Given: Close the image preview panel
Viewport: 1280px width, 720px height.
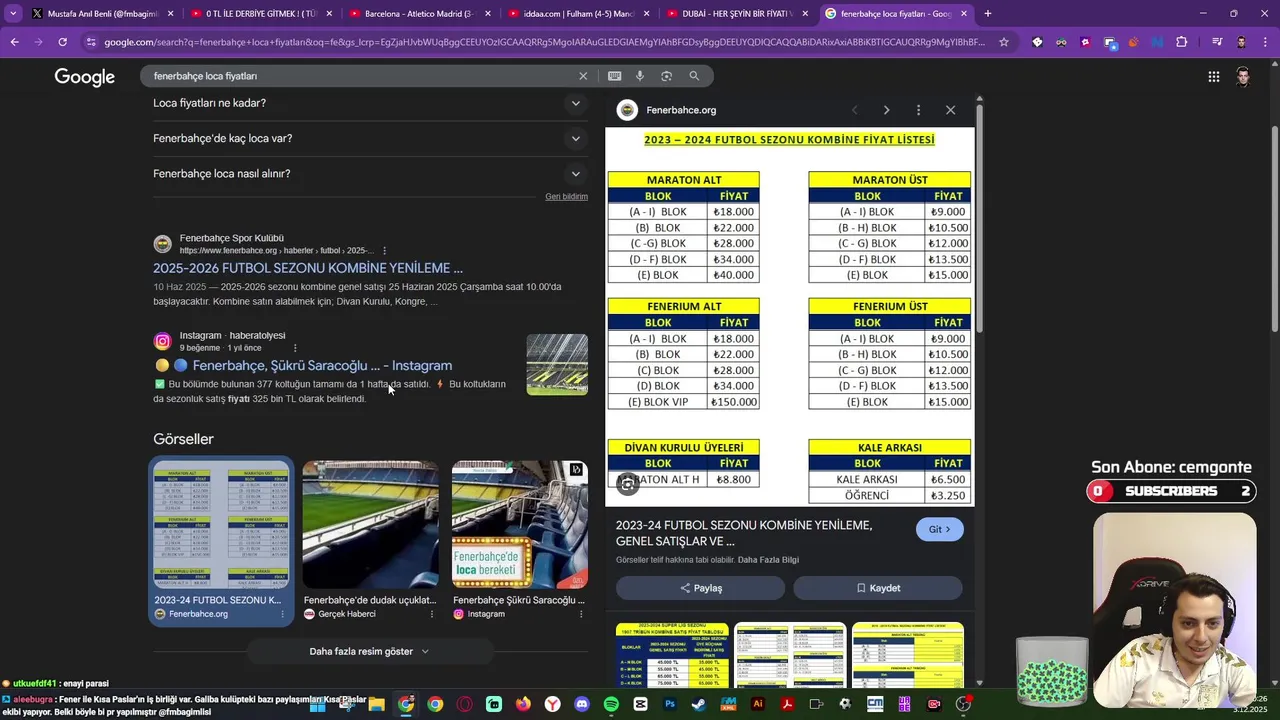Looking at the screenshot, I should (x=950, y=110).
